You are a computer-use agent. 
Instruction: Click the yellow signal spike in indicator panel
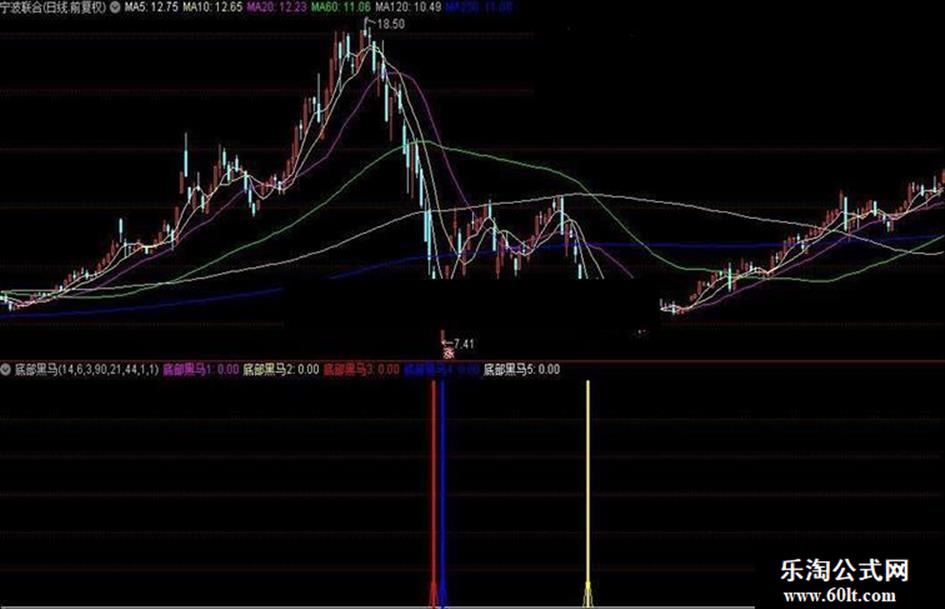pyautogui.click(x=588, y=493)
